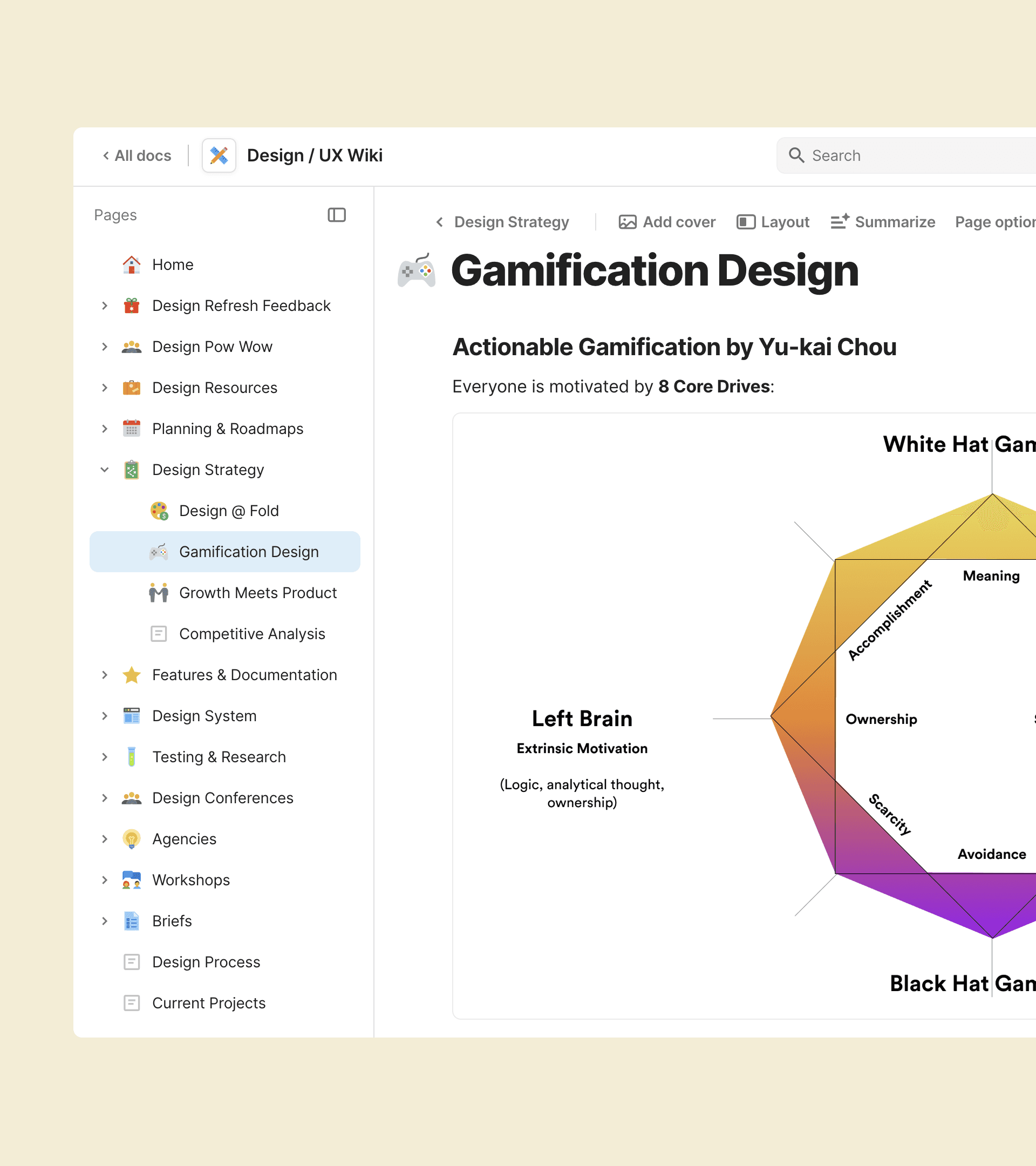1036x1166 pixels.
Task: Open Page options menu
Action: [x=995, y=222]
